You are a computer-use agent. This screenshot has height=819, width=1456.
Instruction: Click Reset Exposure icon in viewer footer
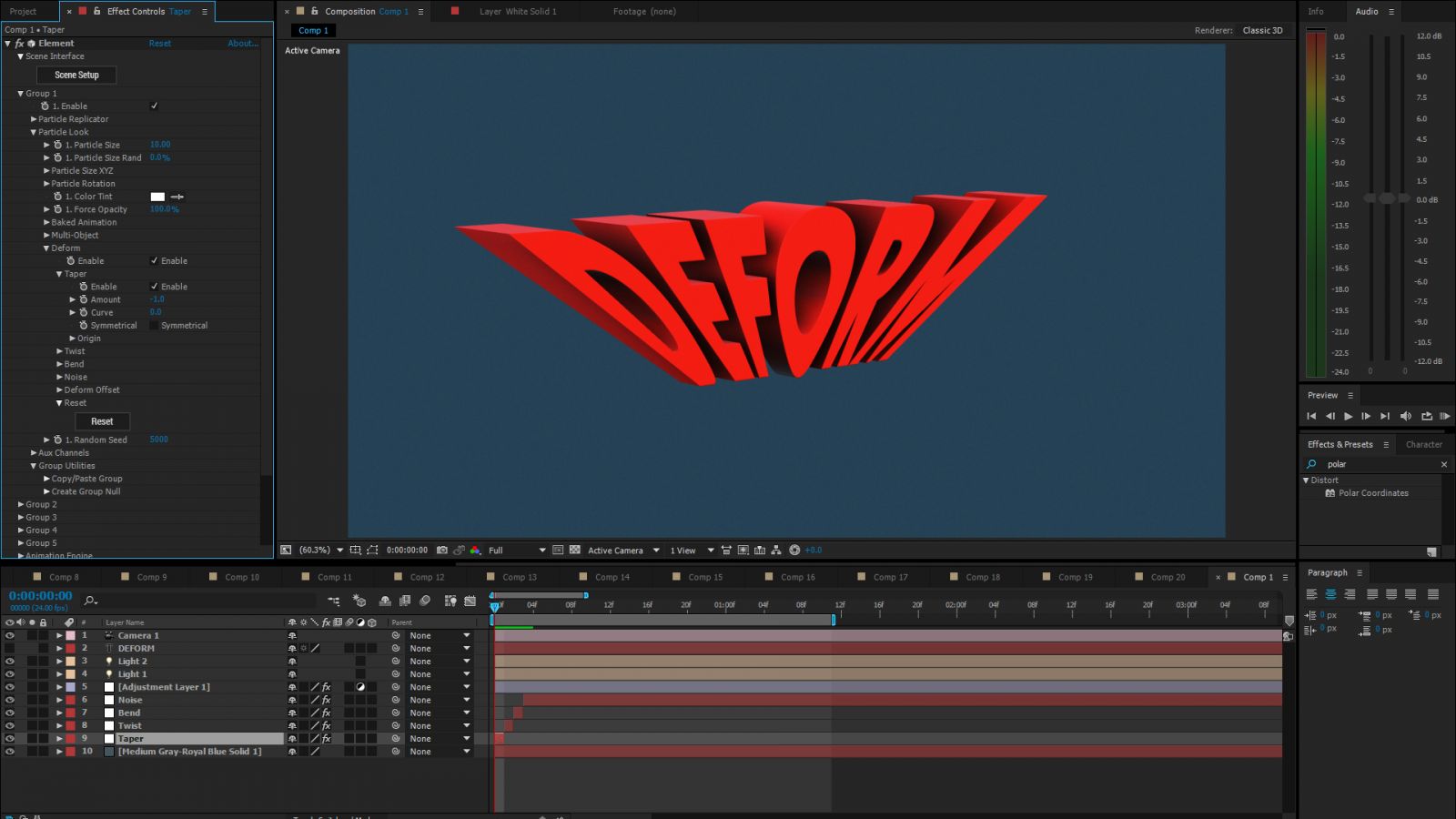pyautogui.click(x=794, y=551)
